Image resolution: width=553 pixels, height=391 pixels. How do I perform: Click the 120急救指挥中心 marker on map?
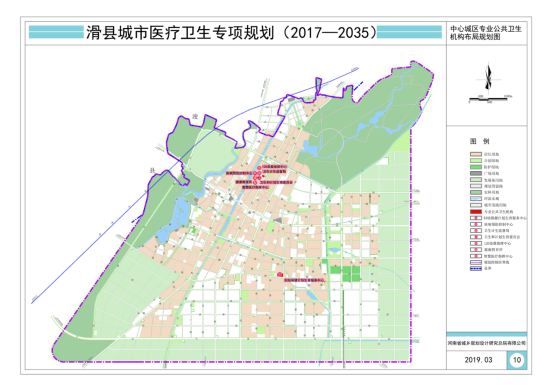[x=259, y=168]
